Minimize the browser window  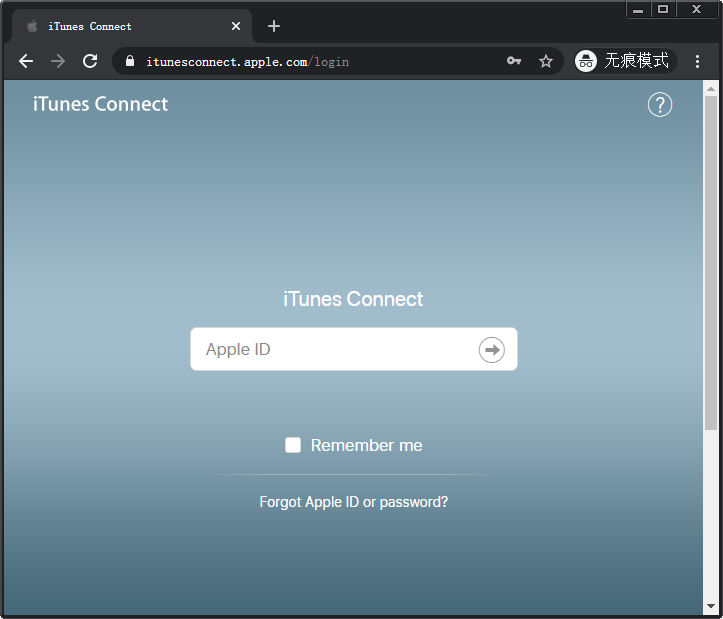coord(638,9)
